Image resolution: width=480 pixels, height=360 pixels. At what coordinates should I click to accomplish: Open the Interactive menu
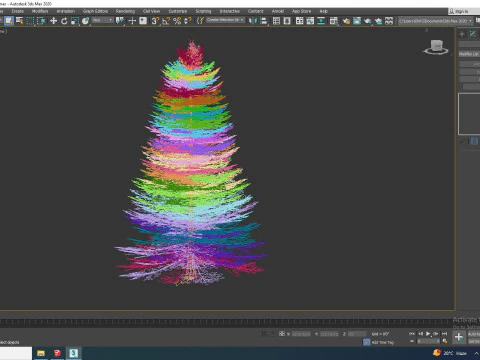(x=230, y=11)
